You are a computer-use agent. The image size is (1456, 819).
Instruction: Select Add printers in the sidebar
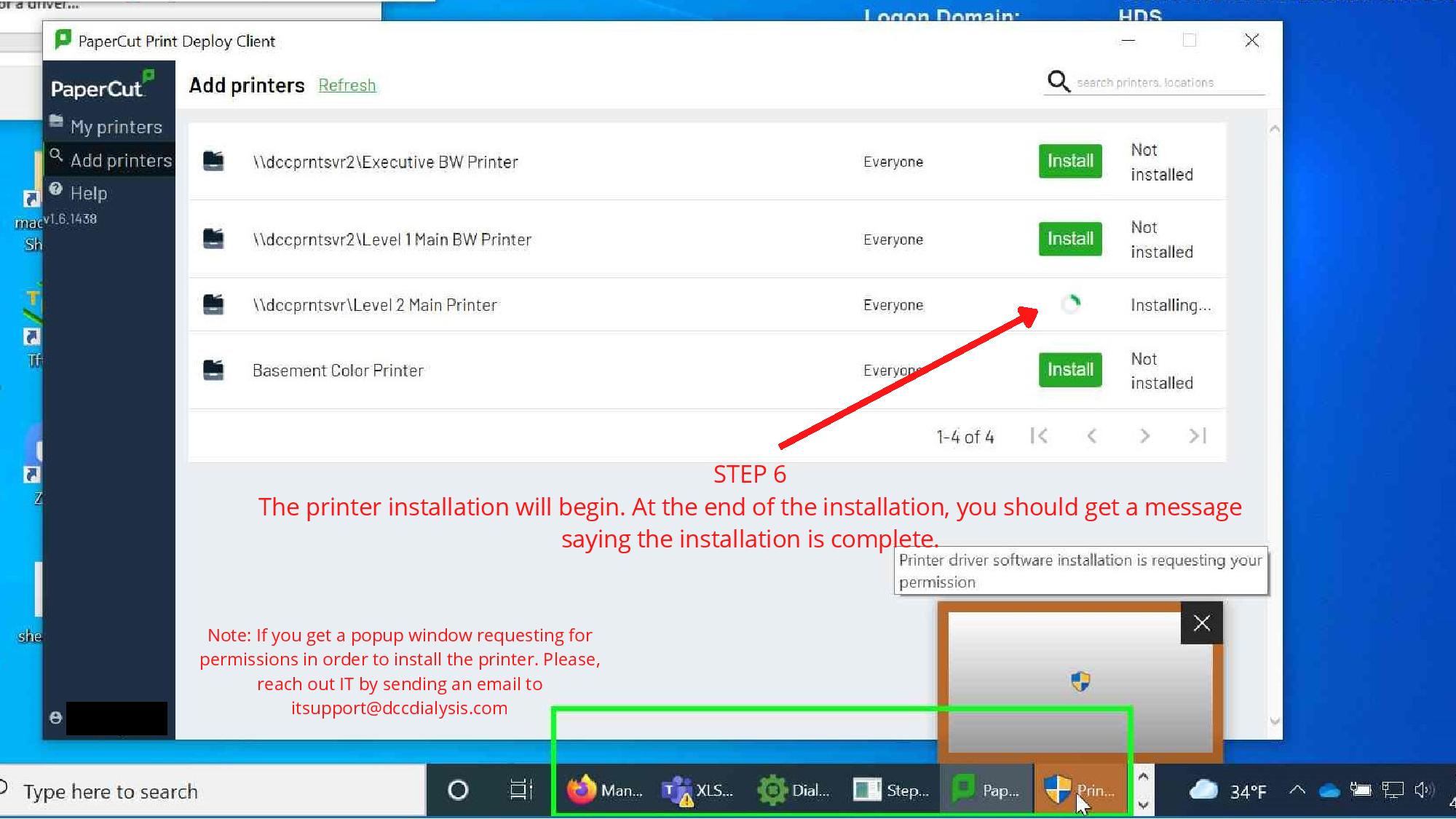pos(109,160)
